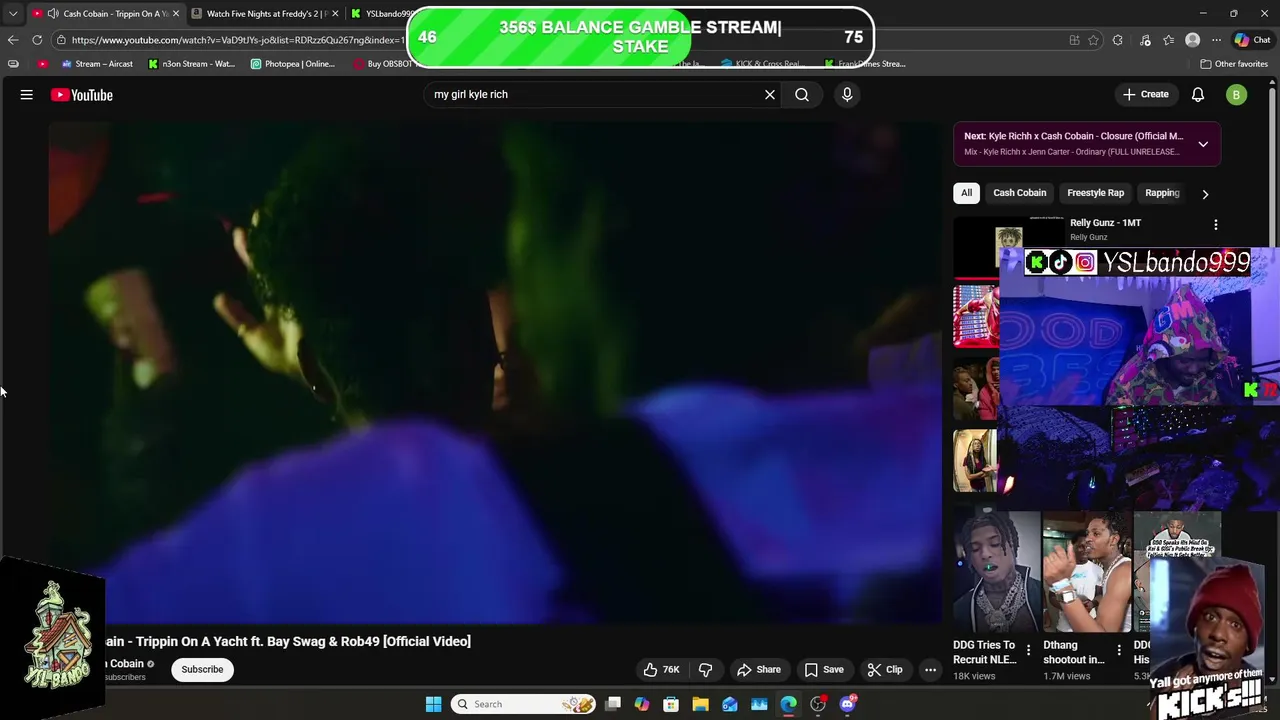Switch to Cash Cobain - Trippin tab
Image resolution: width=1280 pixels, height=720 pixels.
(x=105, y=14)
